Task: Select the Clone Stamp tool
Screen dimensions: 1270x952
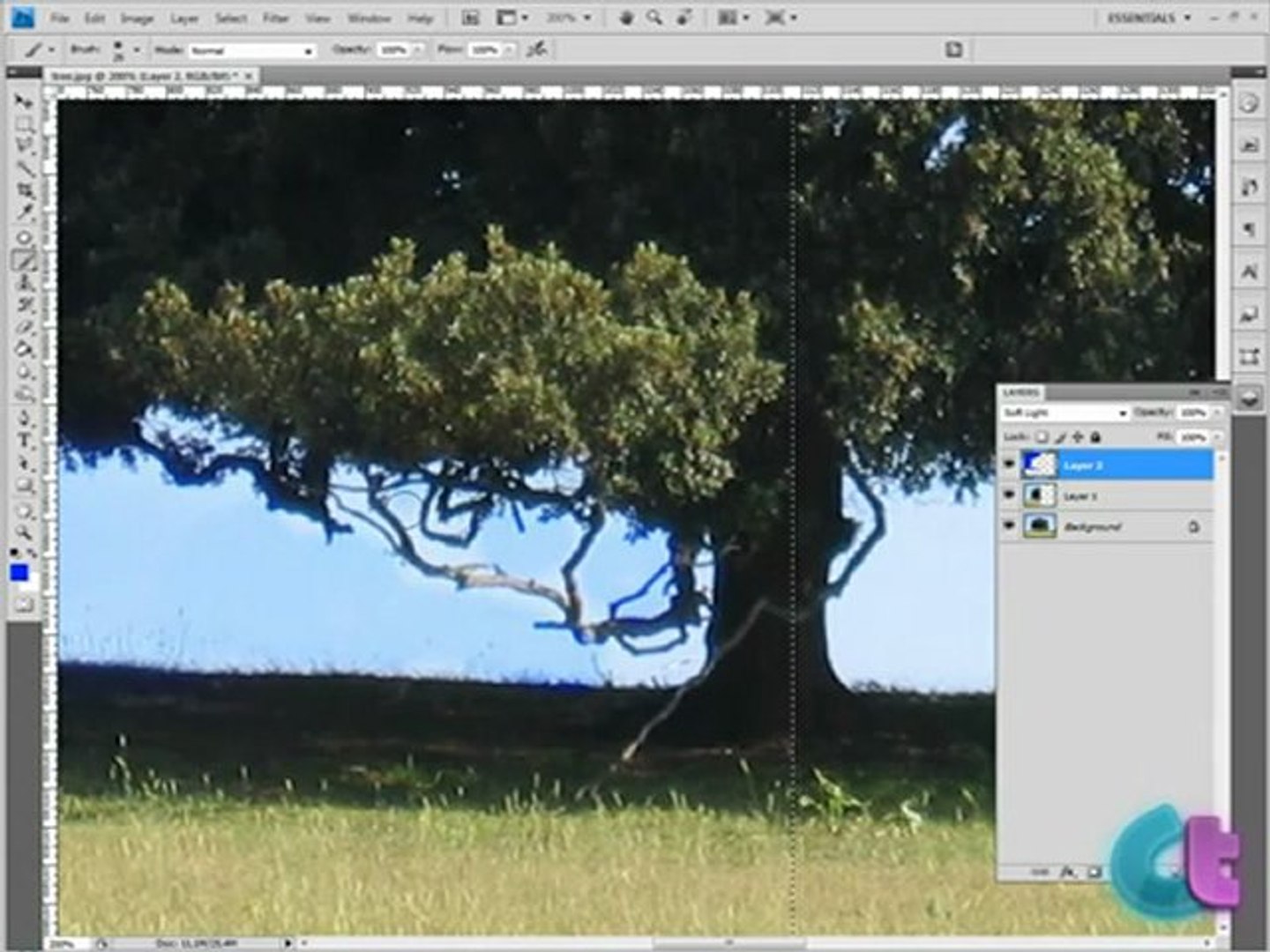Action: click(x=24, y=283)
